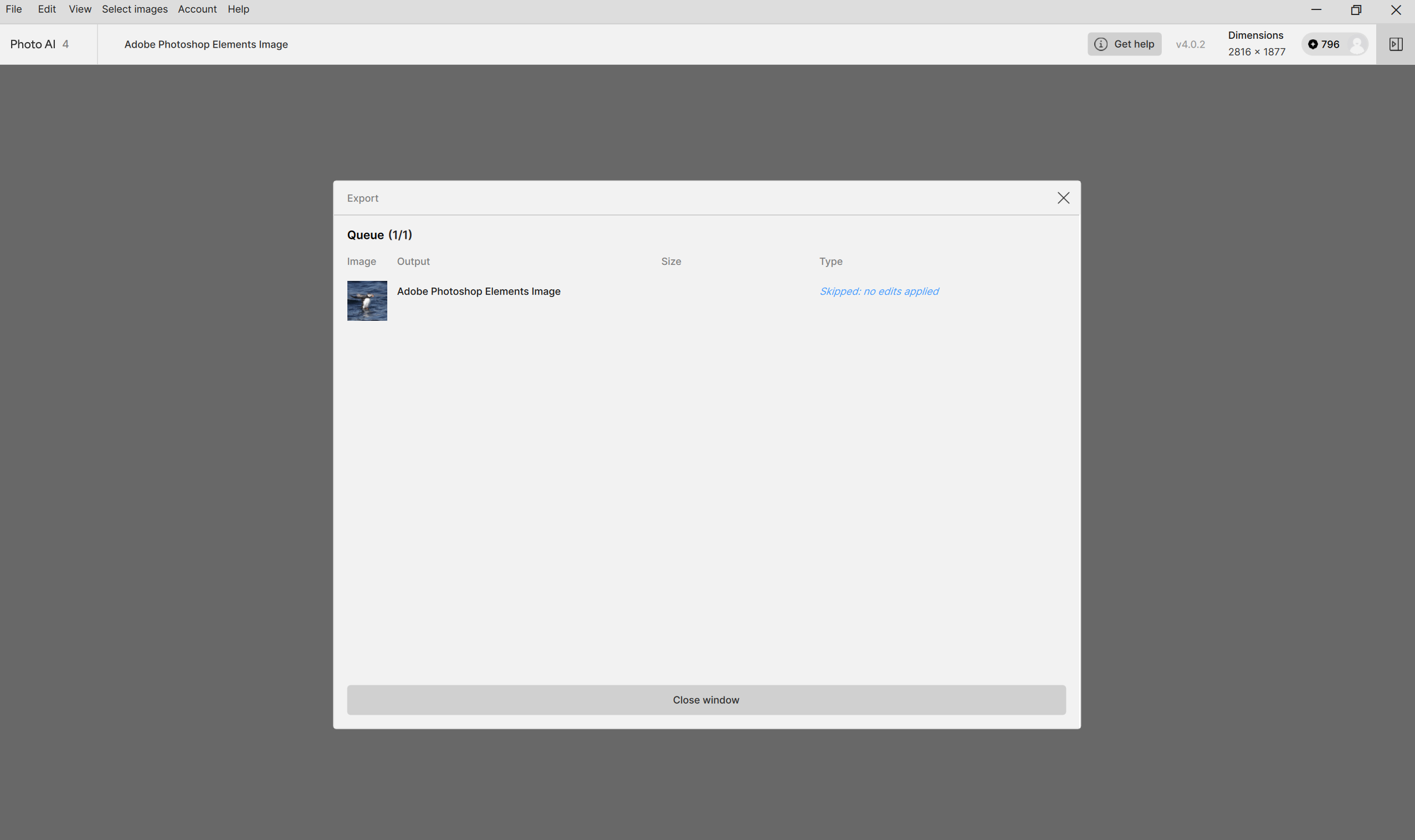
Task: Open the user profile avatar
Action: [x=1357, y=44]
